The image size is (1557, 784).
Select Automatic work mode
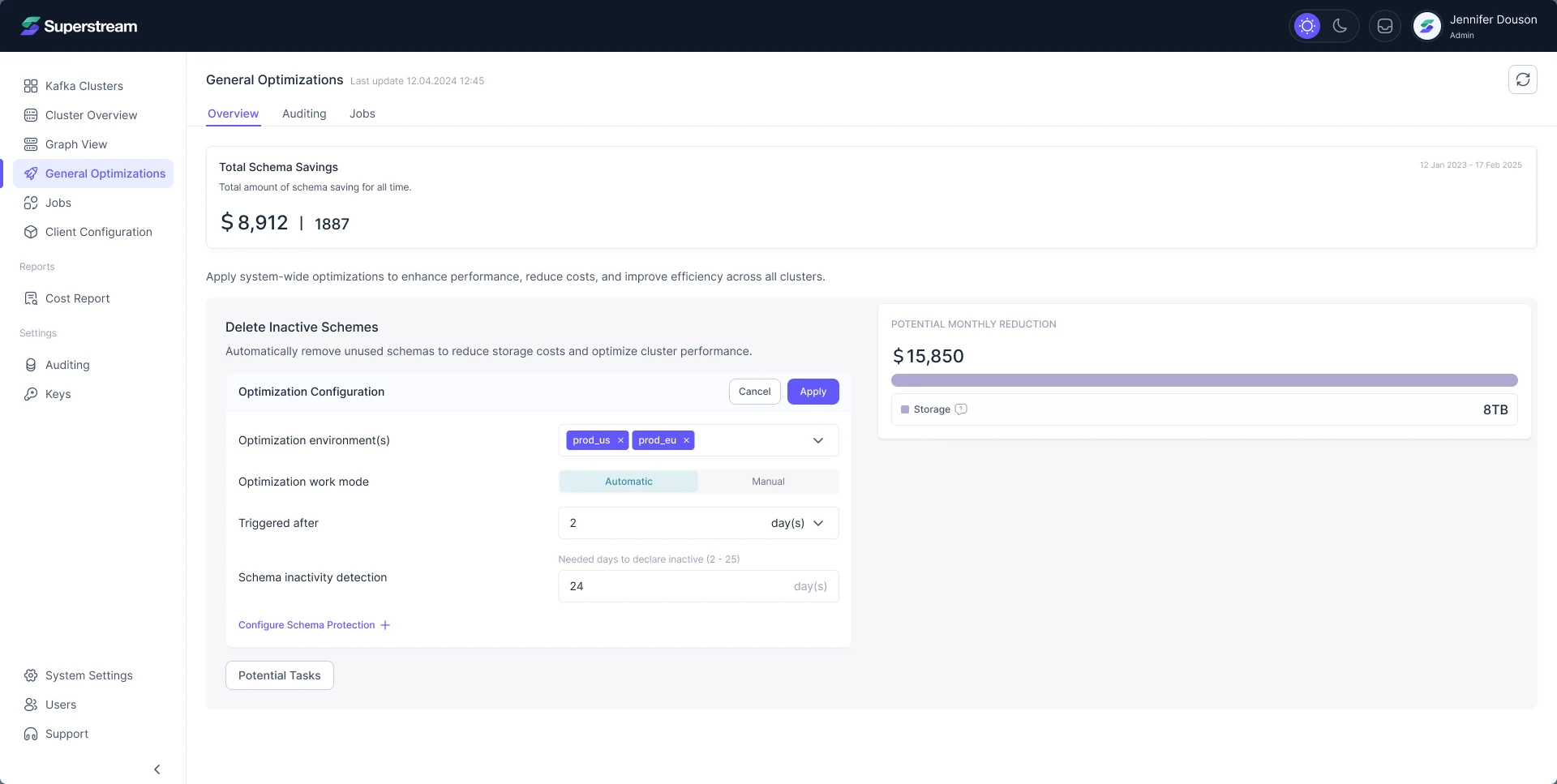coord(628,482)
